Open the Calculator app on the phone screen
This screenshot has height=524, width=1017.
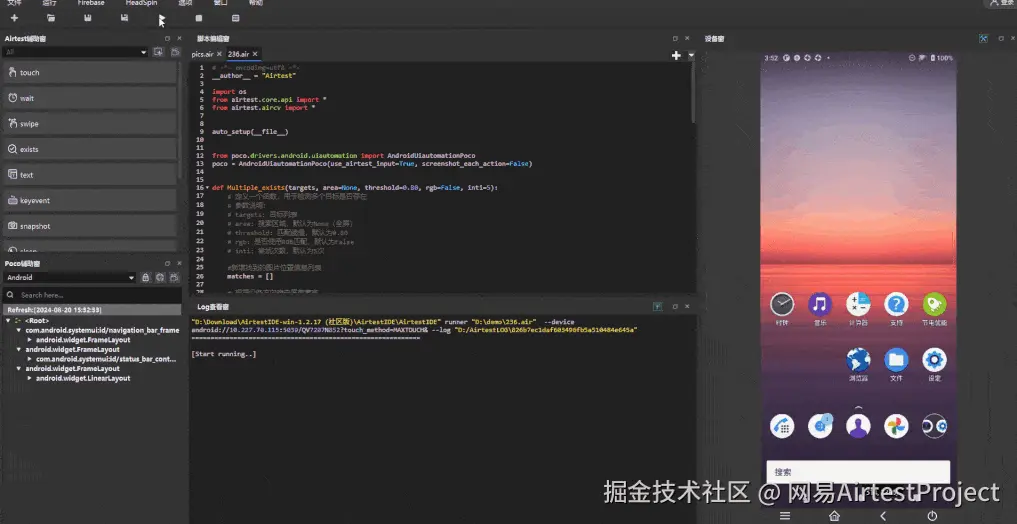coord(858,304)
